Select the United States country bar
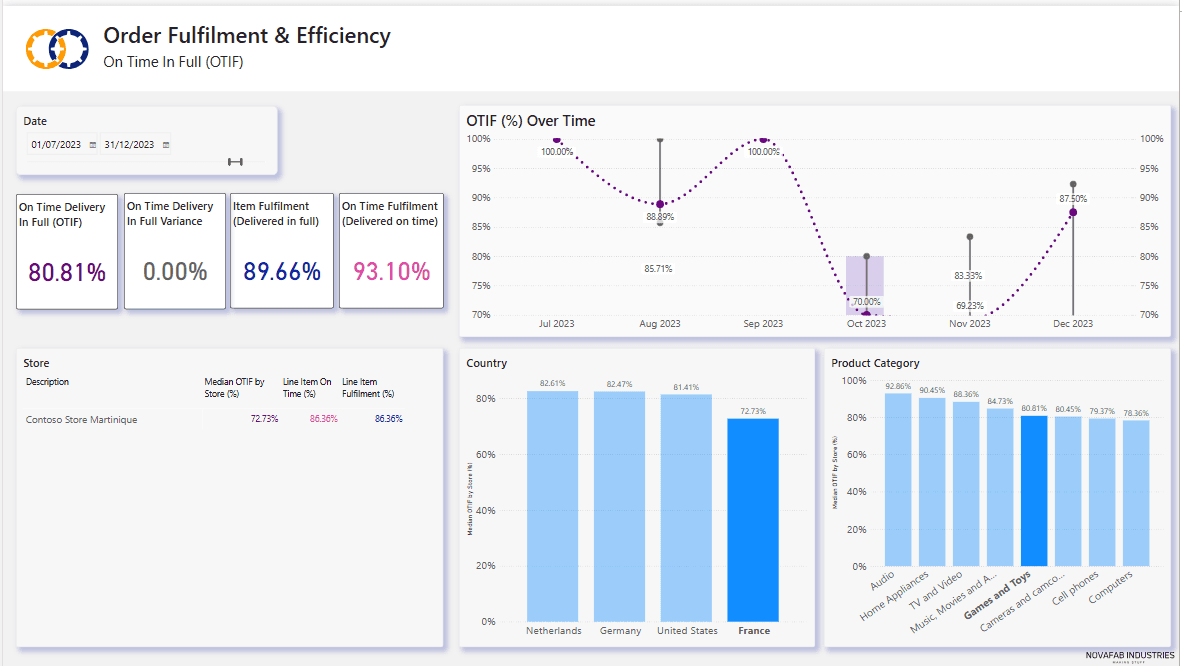The height and width of the screenshot is (666, 1182). pyautogui.click(x=686, y=507)
